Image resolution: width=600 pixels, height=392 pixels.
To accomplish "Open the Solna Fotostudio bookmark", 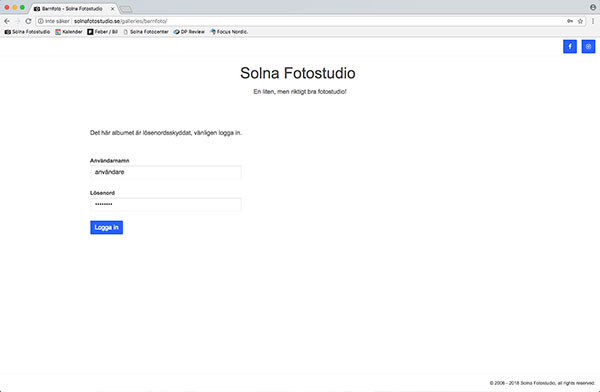I will [x=27, y=32].
